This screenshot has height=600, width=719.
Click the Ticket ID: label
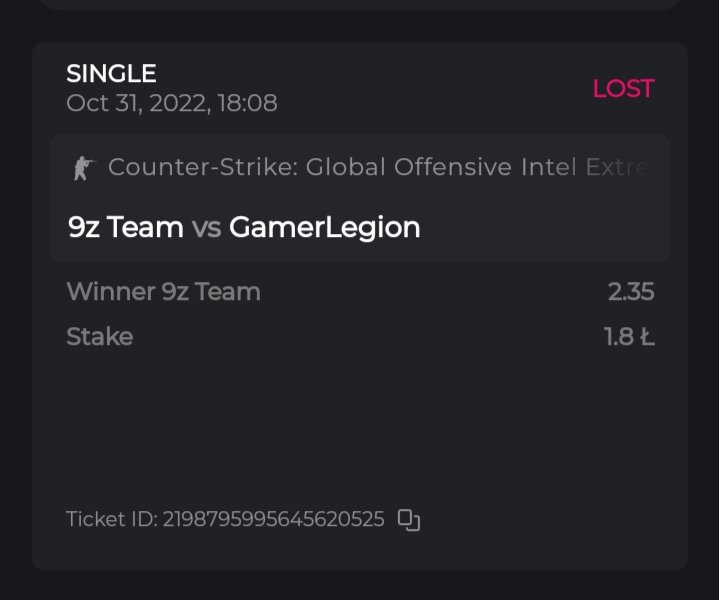pyautogui.click(x=111, y=520)
